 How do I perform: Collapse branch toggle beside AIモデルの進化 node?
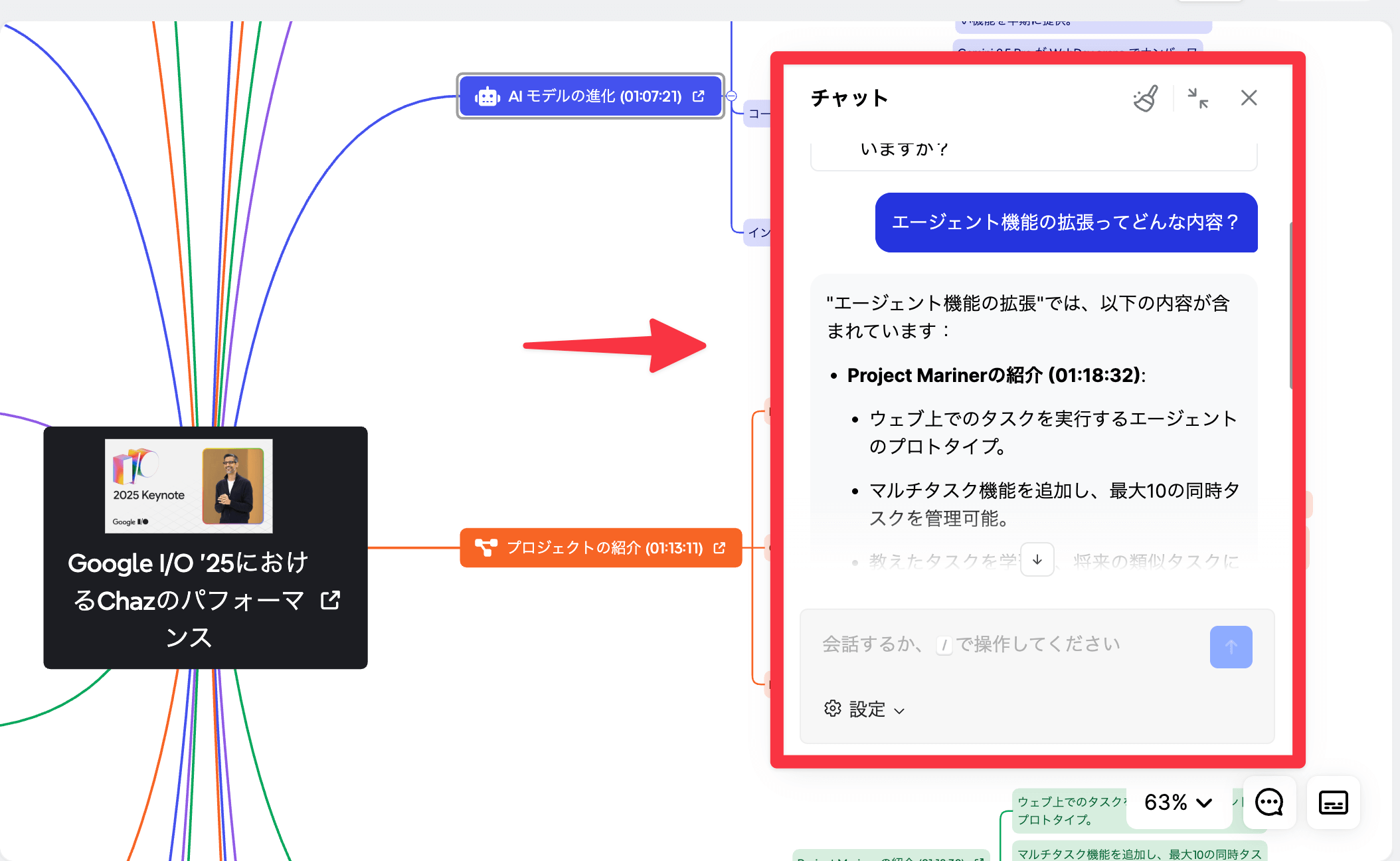tap(731, 96)
